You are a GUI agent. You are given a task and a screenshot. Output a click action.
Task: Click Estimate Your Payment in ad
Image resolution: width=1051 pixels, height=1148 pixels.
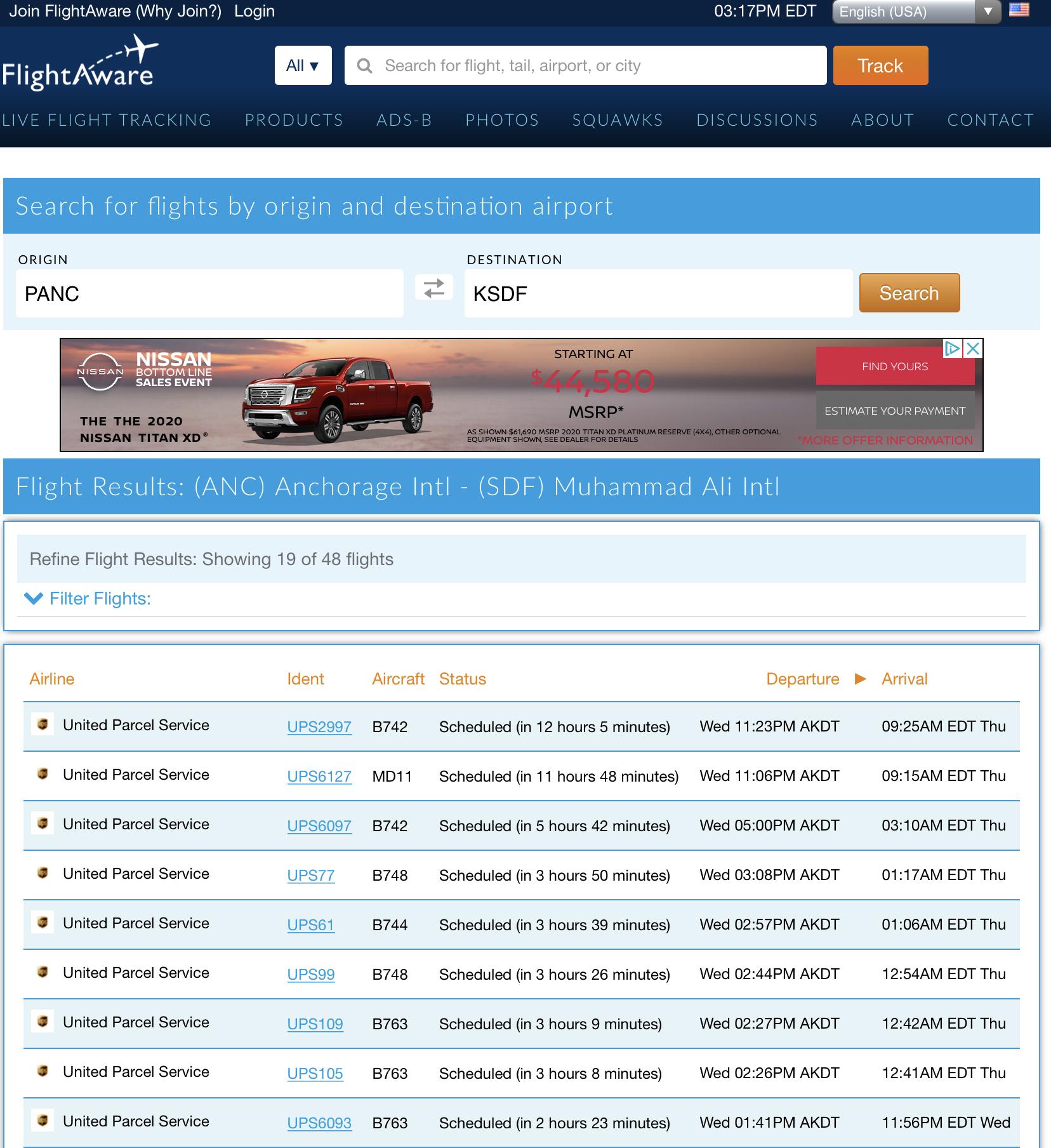(x=895, y=411)
